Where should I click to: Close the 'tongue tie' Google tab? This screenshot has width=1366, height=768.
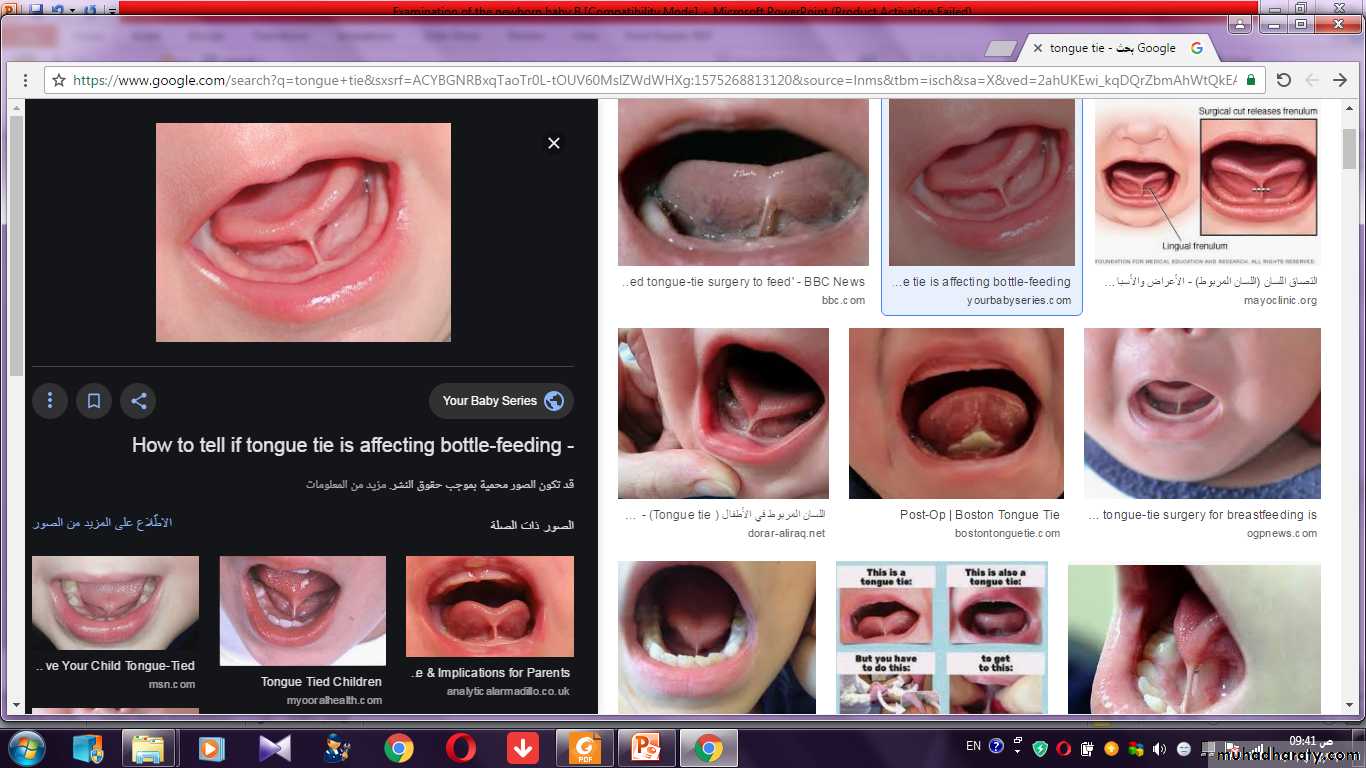pyautogui.click(x=1037, y=48)
